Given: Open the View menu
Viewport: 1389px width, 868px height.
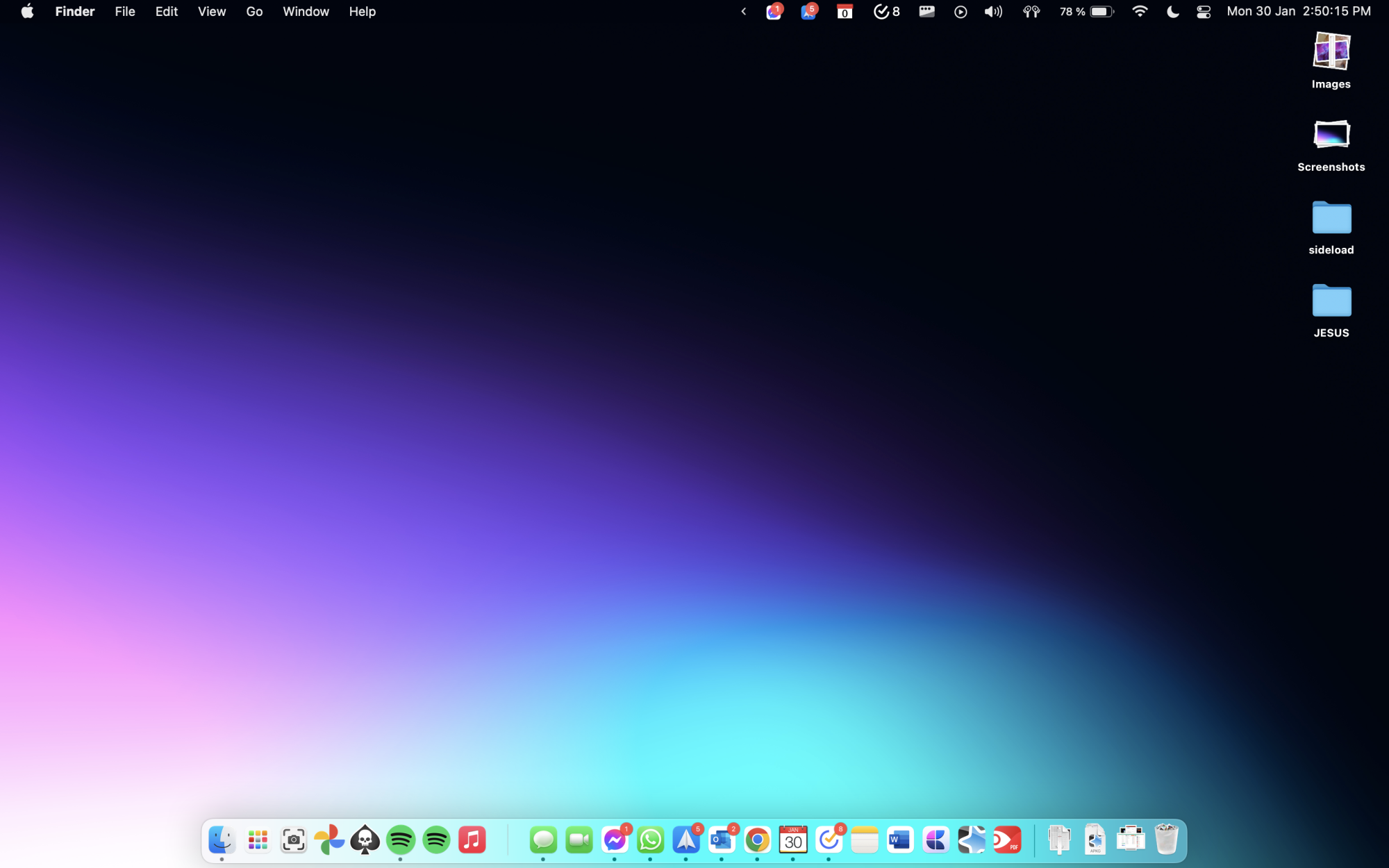Looking at the screenshot, I should coord(211,12).
